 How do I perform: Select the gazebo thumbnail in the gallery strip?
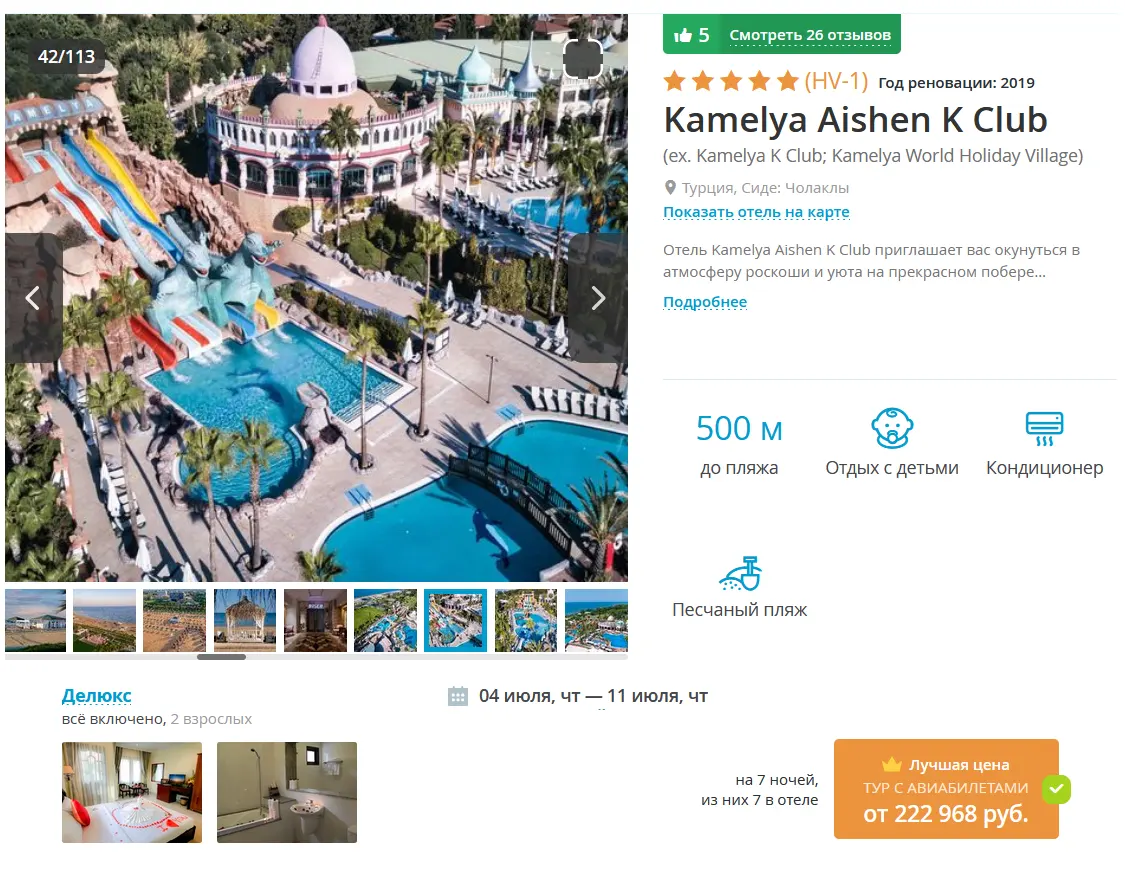click(x=245, y=620)
